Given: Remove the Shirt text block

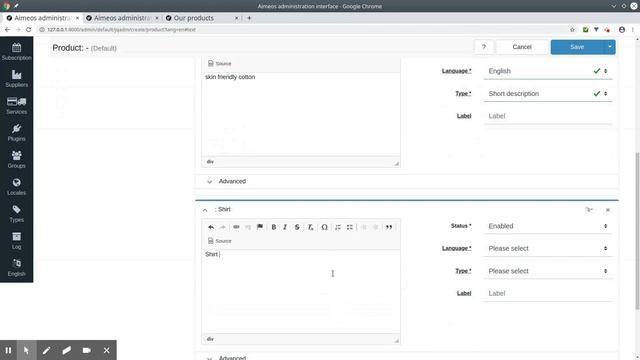Looking at the screenshot, I should pyautogui.click(x=608, y=210).
